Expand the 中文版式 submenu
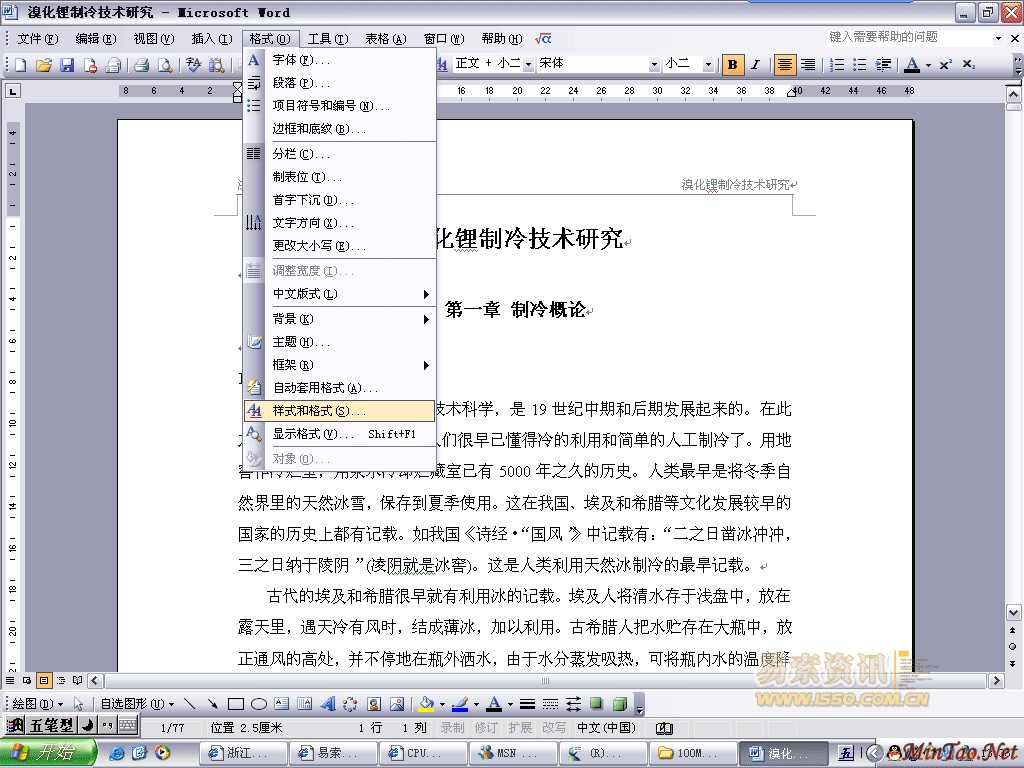Screen dimensions: 1024x768 point(340,294)
